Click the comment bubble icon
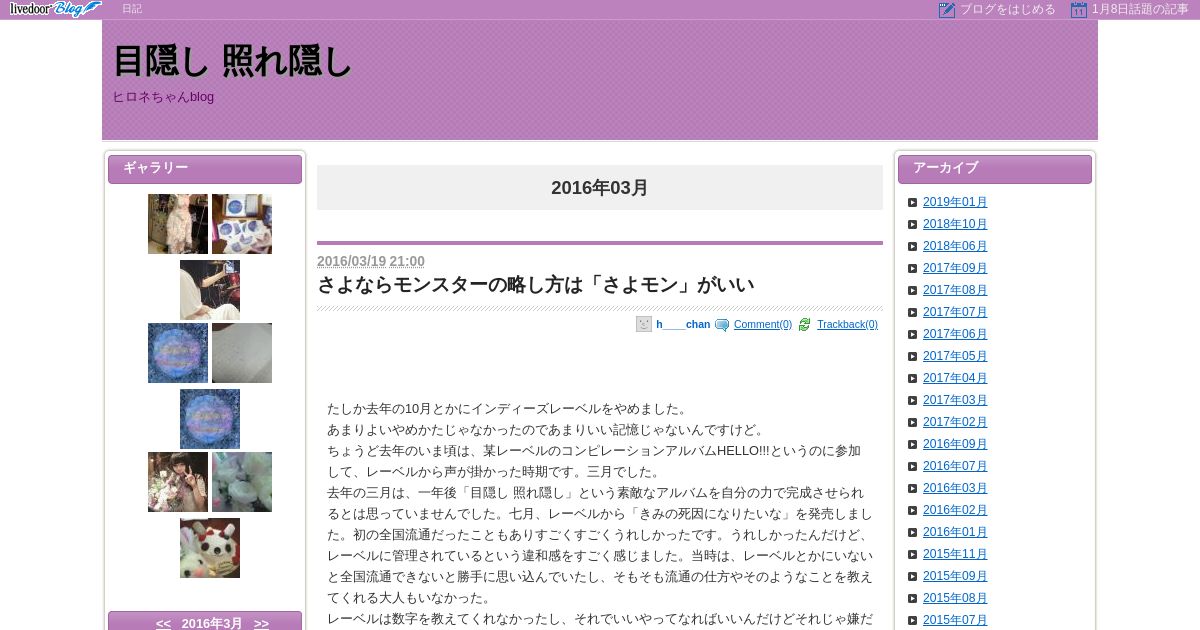Screen dimensions: 1200x630 pyautogui.click(x=722, y=325)
